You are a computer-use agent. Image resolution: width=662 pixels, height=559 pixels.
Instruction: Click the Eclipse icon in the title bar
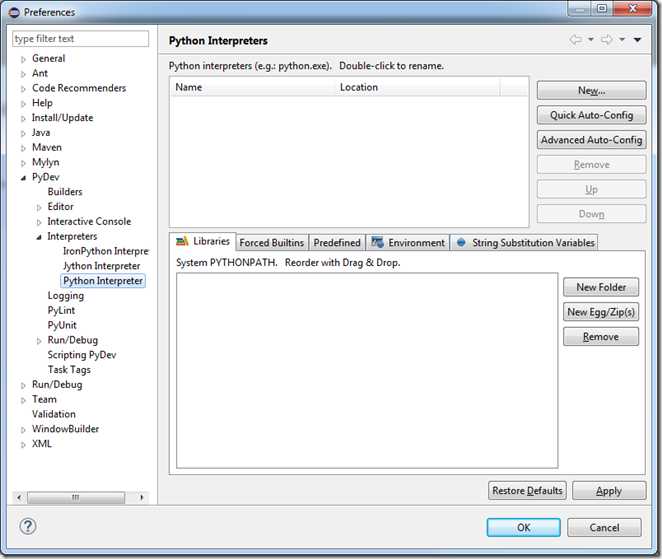point(14,12)
